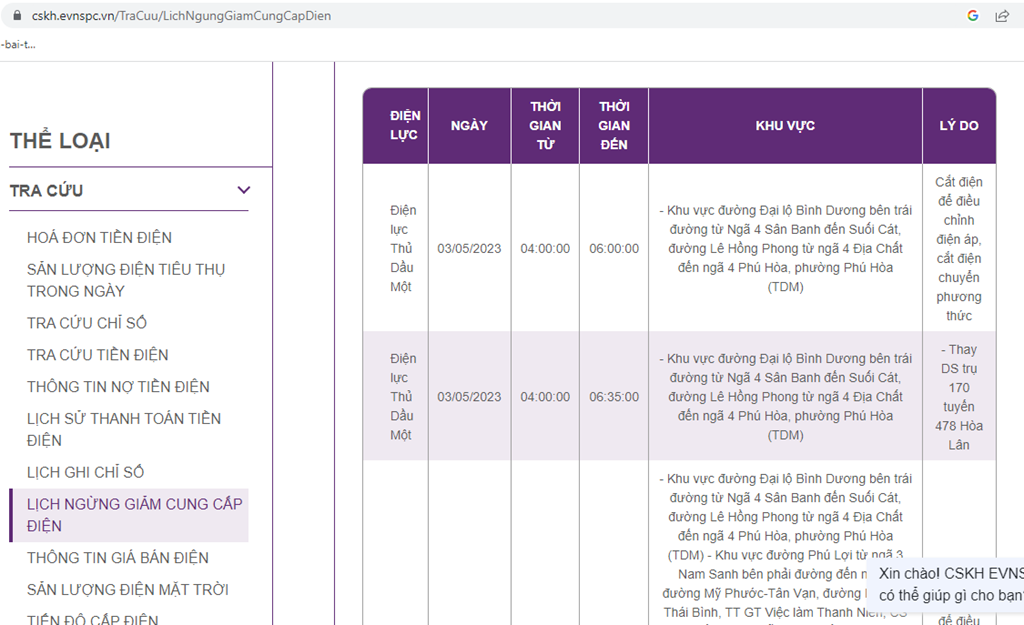The width and height of the screenshot is (1024, 625).
Task: Open TRA CỨU CHỈ SỐ menu item
Action: (87, 323)
